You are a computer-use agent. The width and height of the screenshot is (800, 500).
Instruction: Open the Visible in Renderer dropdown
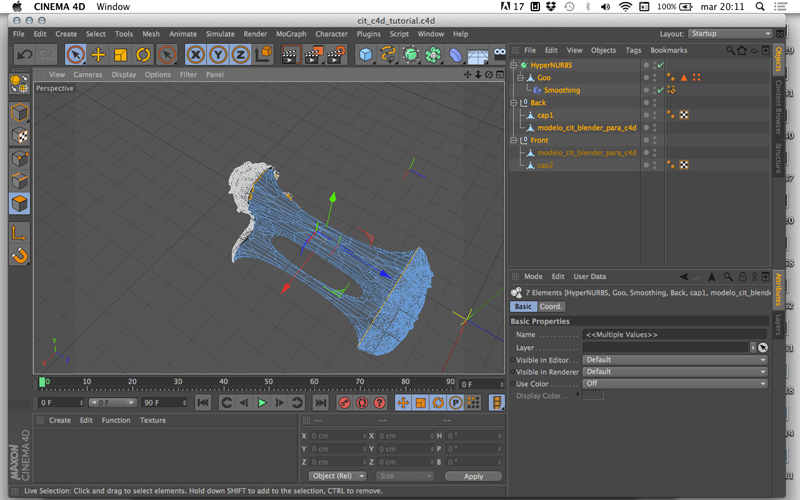675,371
